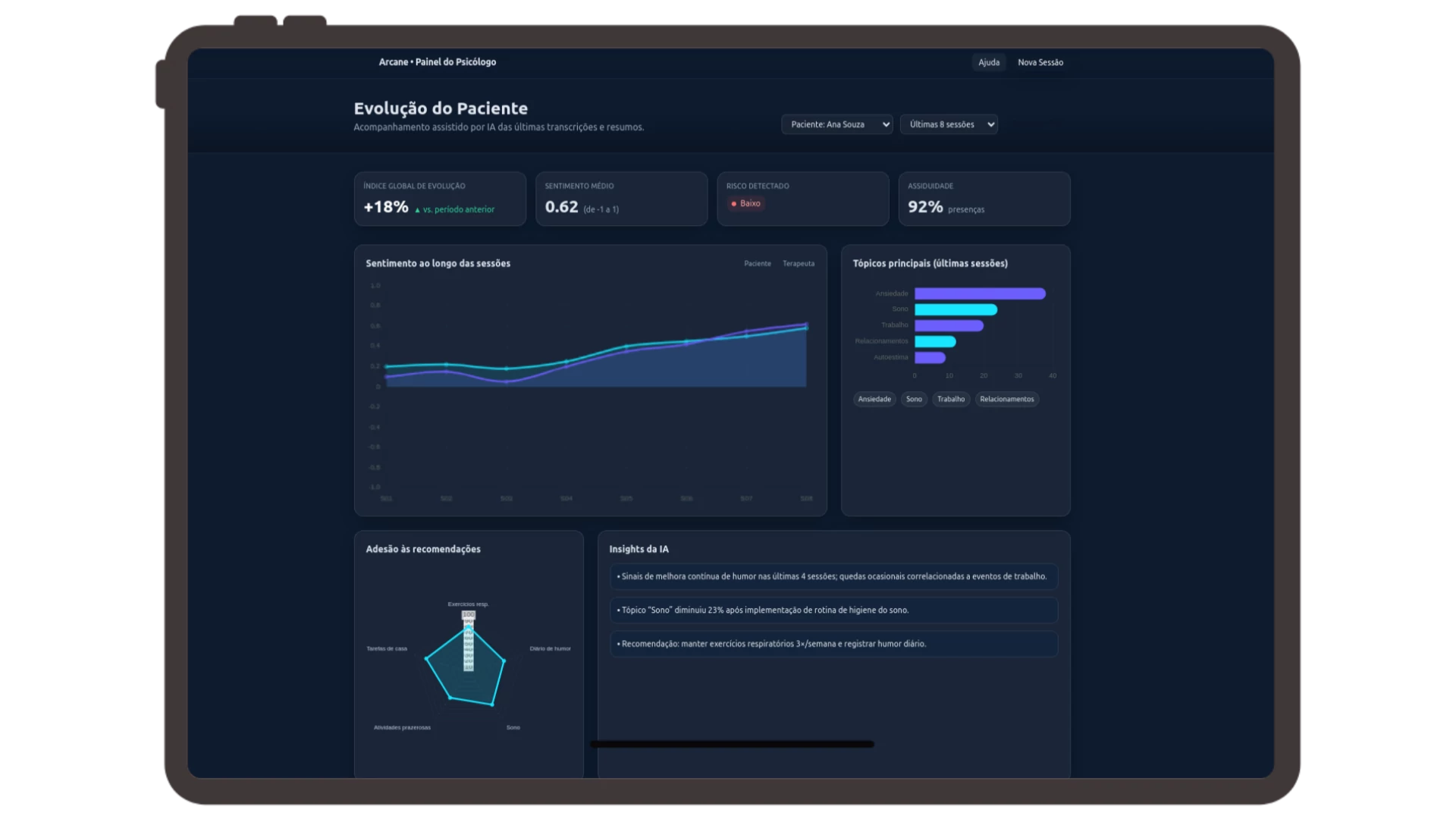Expand the Últimas 8 sessões dropdown
The image size is (1456, 819).
[x=948, y=124]
